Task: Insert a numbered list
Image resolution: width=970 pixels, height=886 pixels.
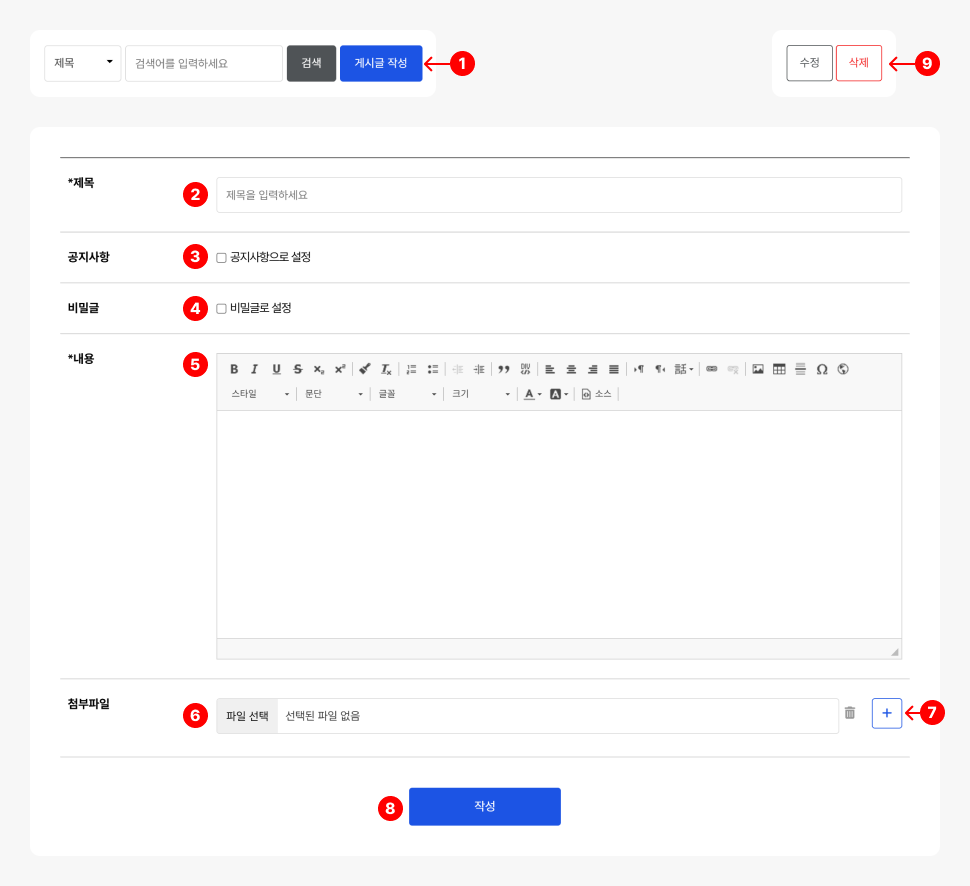Action: click(x=411, y=369)
